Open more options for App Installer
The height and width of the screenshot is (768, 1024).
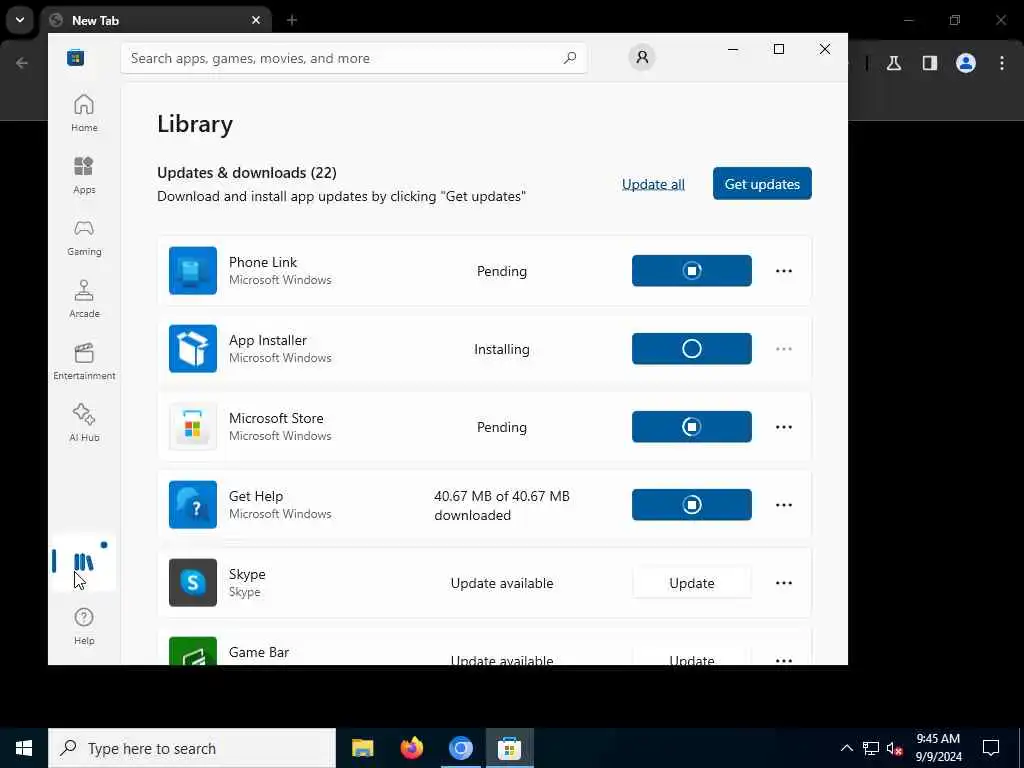click(784, 349)
